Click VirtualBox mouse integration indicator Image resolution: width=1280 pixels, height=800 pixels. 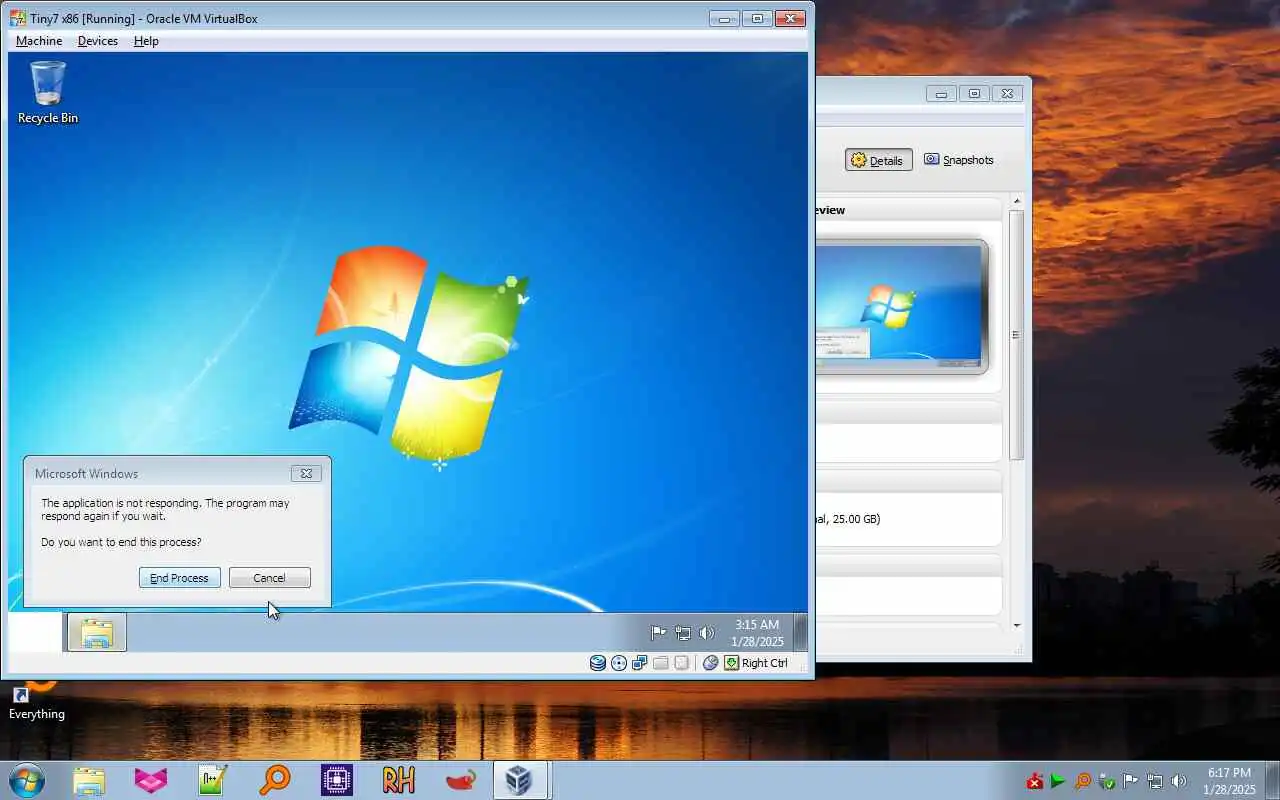711,663
